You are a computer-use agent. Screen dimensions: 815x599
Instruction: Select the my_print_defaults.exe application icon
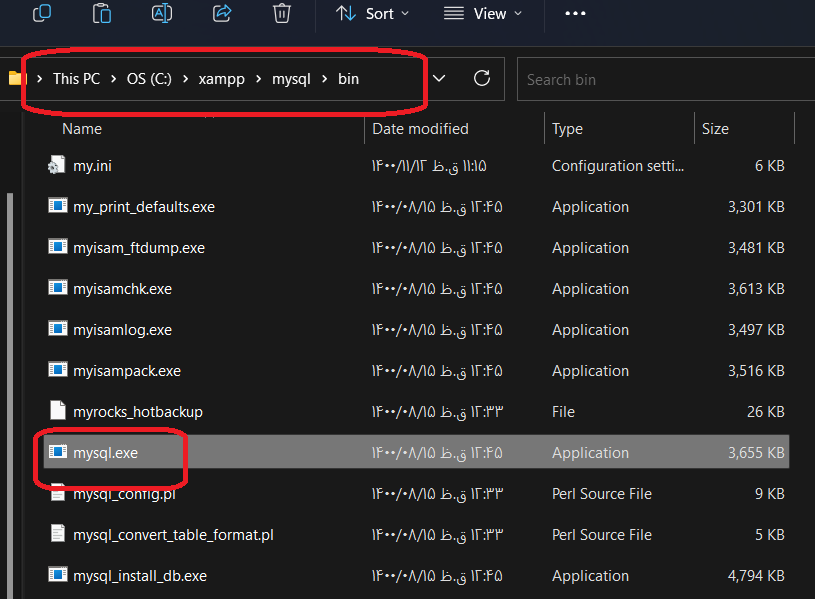(58, 206)
